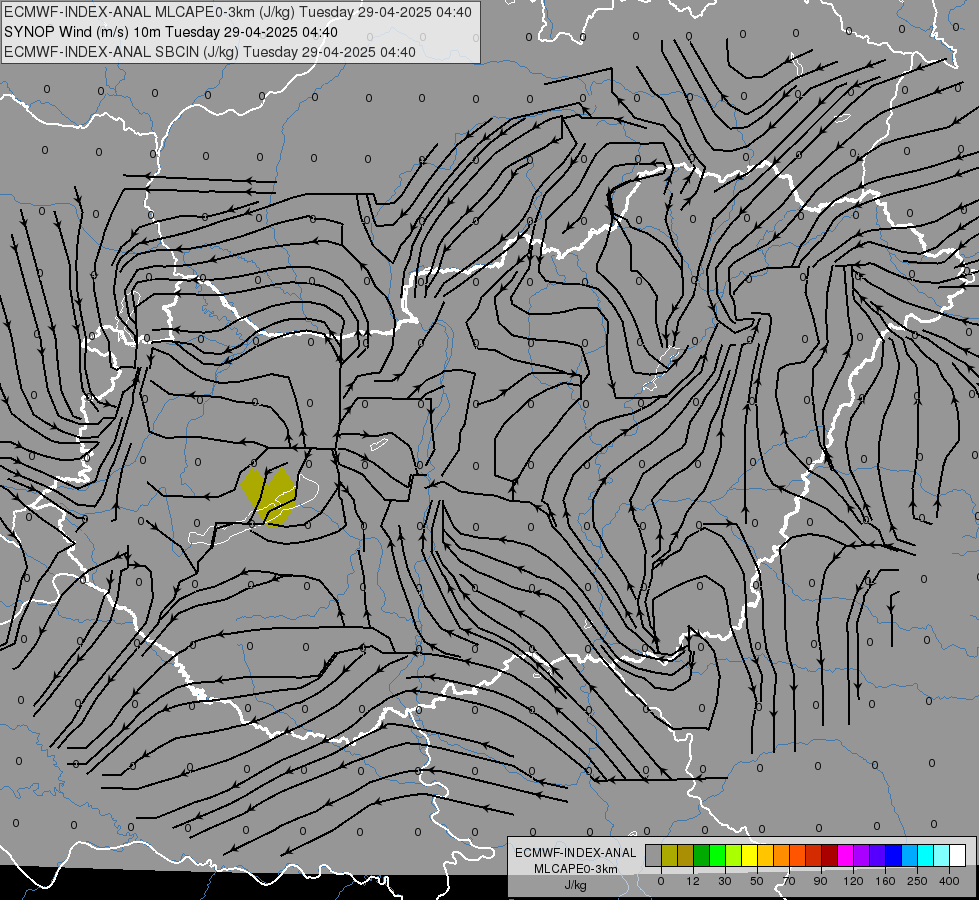Click the dark red legend swatch
The image size is (979, 900).
pos(829,855)
